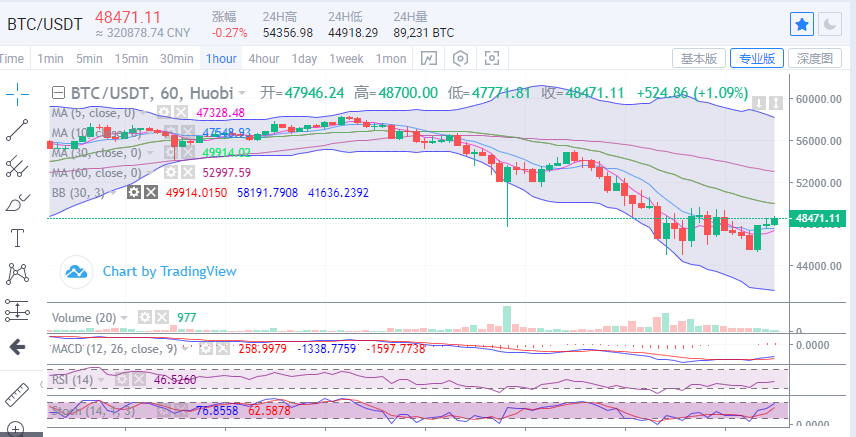Switch to 4hour timeframe
The height and width of the screenshot is (437, 856).
click(264, 59)
